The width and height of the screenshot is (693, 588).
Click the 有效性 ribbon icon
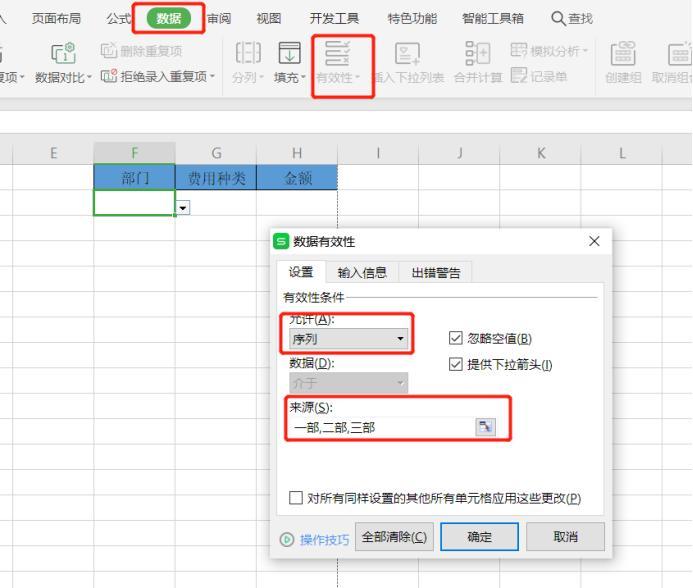338,53
